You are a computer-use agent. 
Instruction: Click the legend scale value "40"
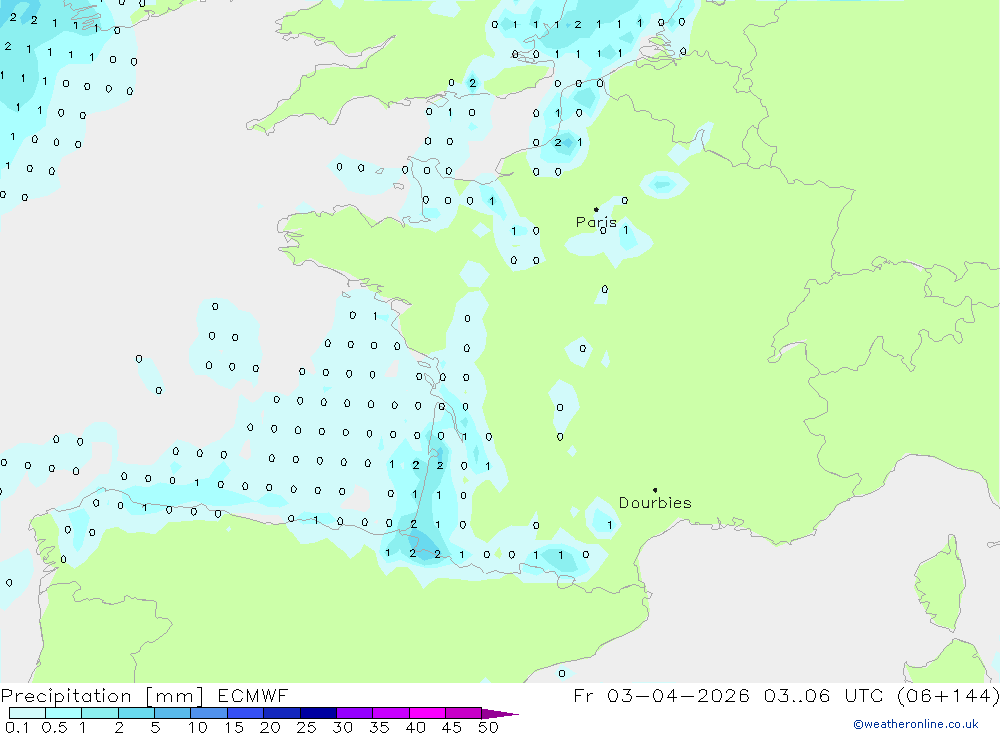click(416, 727)
